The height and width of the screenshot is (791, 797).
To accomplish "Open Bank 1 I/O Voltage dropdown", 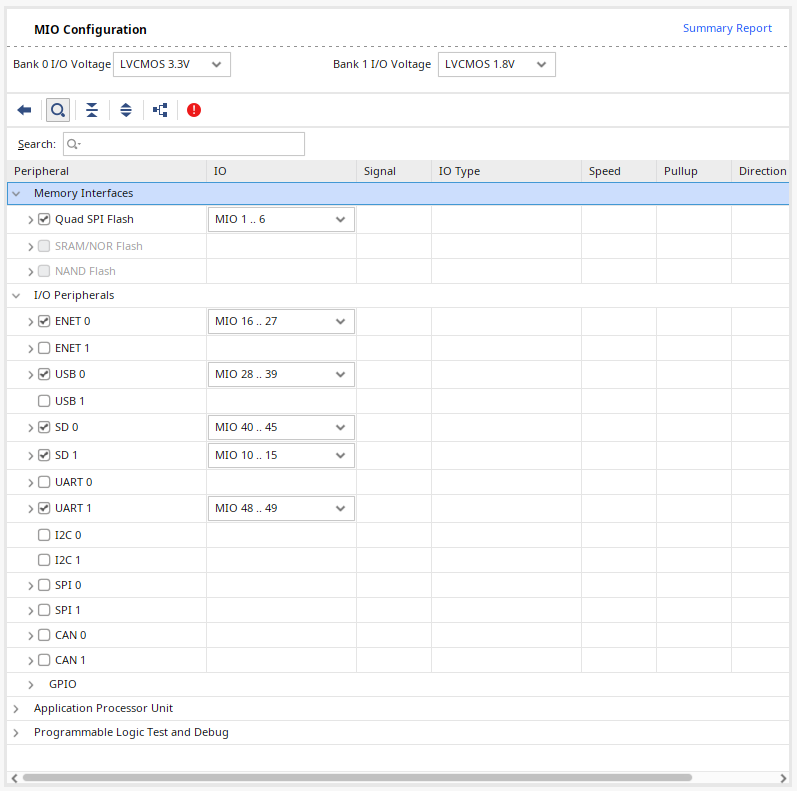I will (x=497, y=65).
